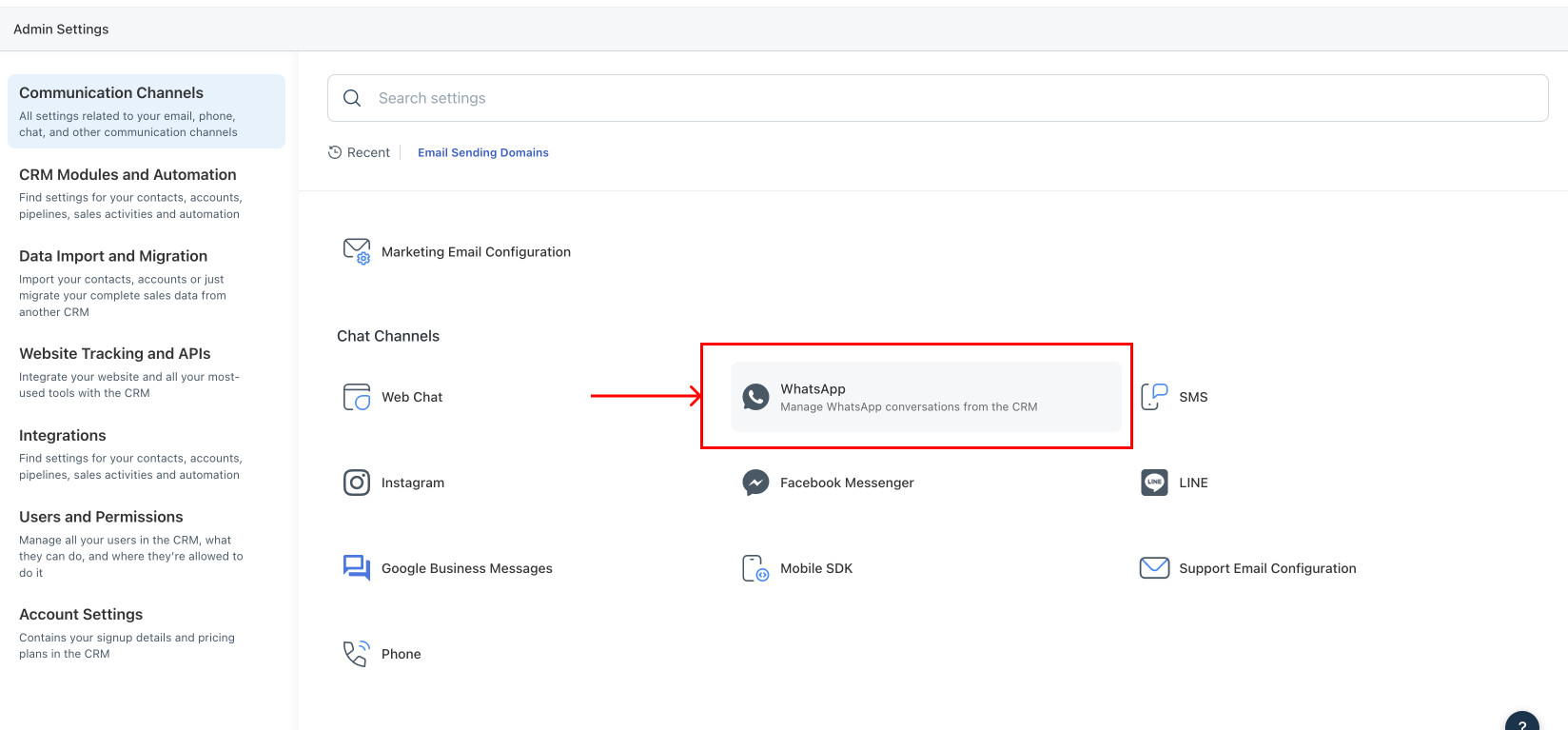The image size is (1568, 730).
Task: Click 'Manage WhatsApp conversations from the CRM' text
Action: [909, 406]
